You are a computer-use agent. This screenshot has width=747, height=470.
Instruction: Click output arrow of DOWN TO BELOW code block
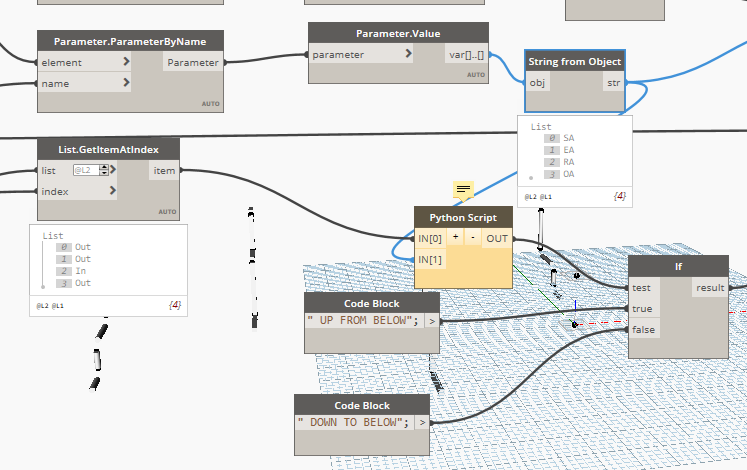pos(422,423)
